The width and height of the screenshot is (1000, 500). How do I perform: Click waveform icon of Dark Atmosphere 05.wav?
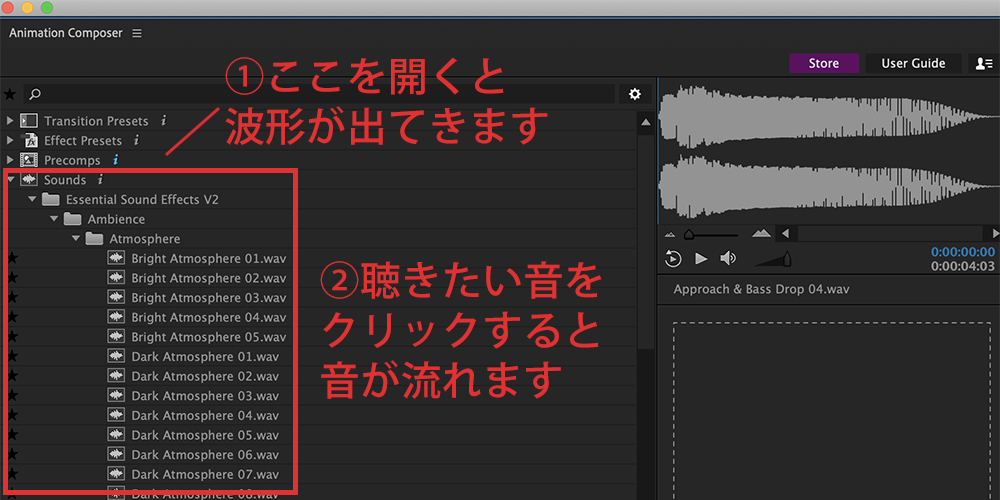point(116,435)
